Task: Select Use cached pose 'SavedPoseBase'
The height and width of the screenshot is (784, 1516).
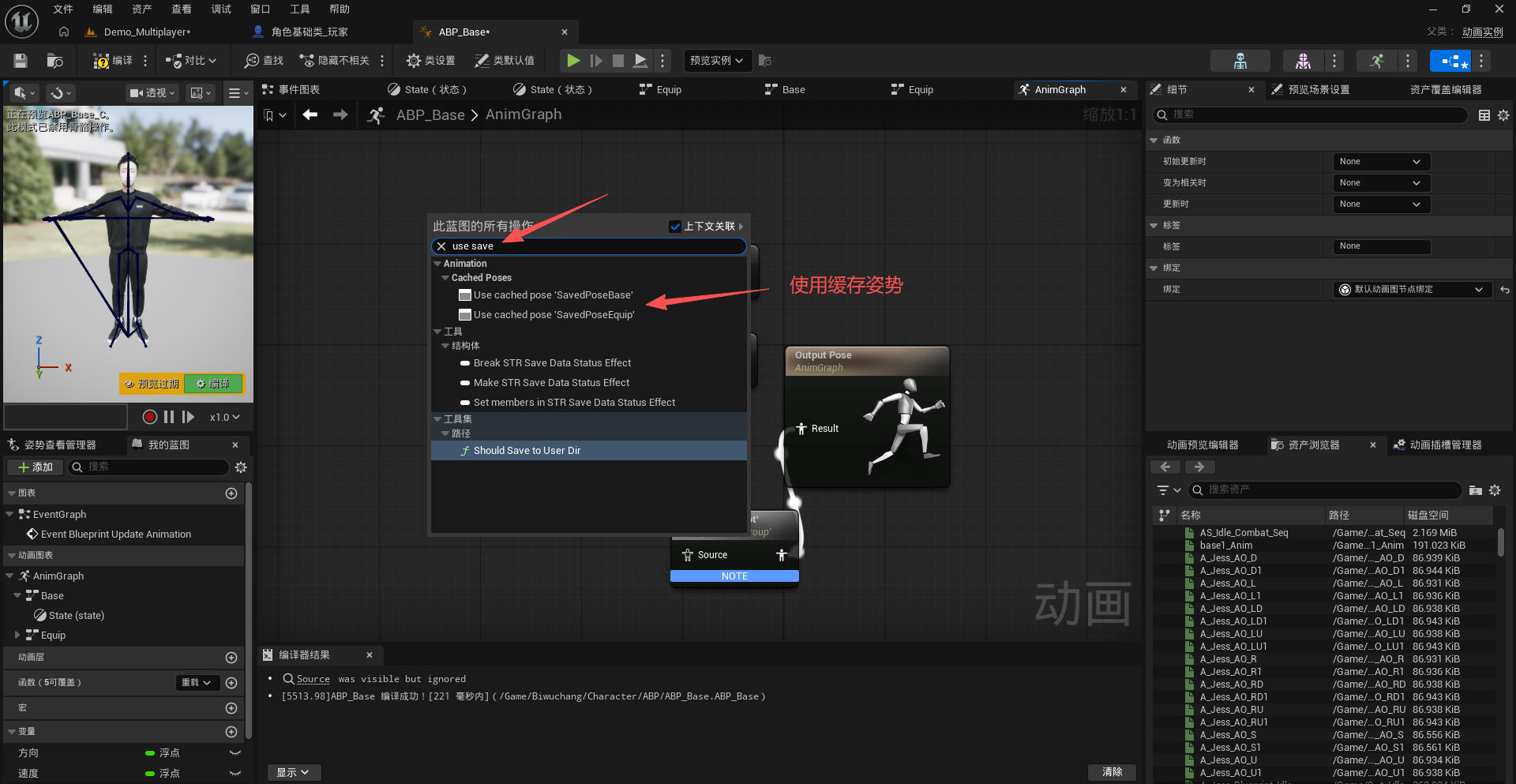Action: tap(553, 295)
